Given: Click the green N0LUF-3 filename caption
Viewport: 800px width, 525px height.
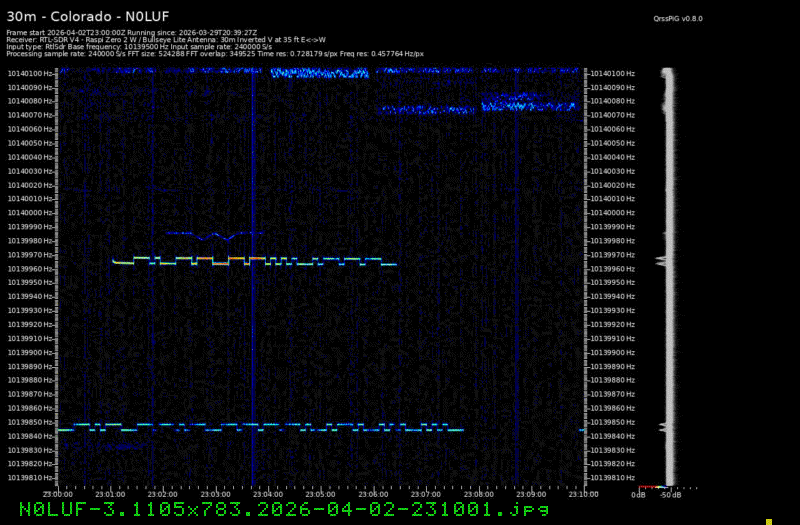Looking at the screenshot, I should point(284,509).
